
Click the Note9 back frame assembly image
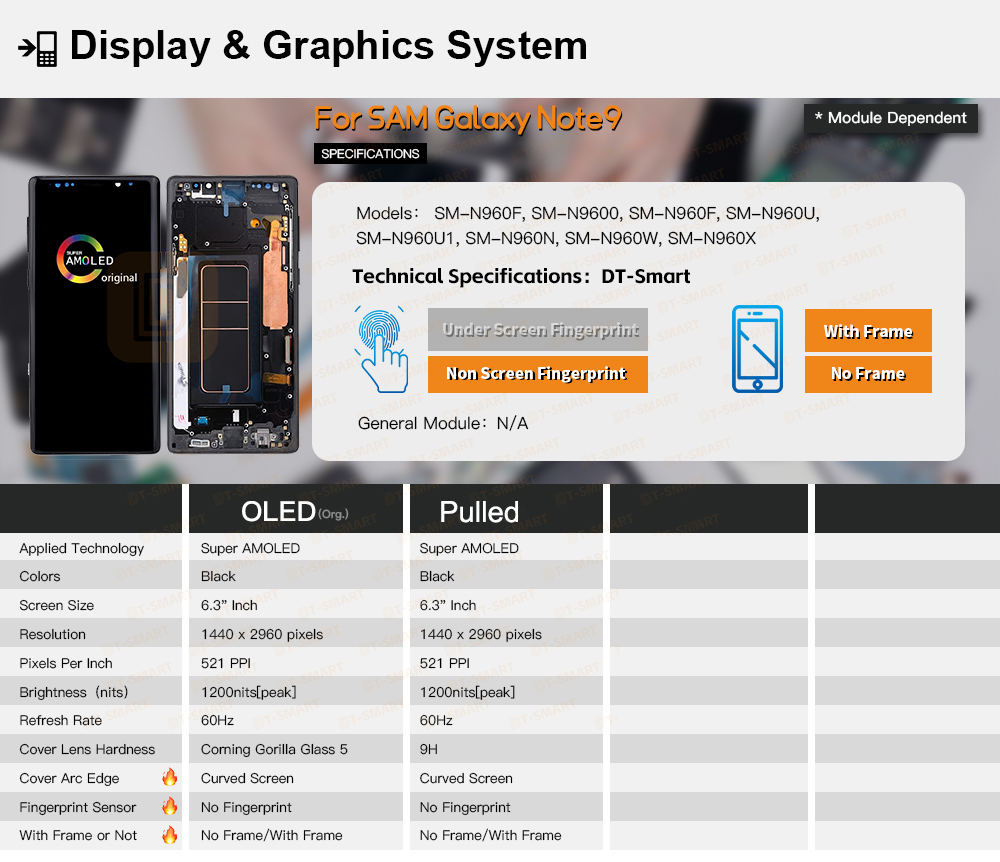pyautogui.click(x=232, y=315)
